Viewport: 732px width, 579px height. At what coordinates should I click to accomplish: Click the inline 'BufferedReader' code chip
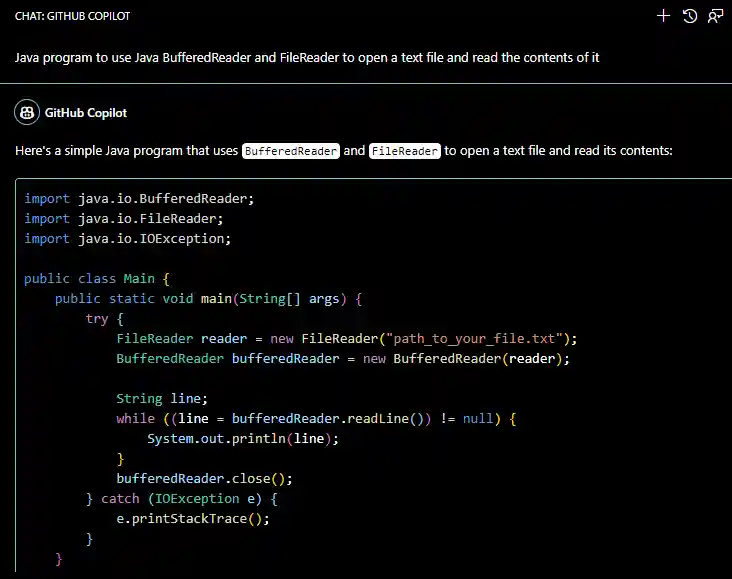point(291,151)
